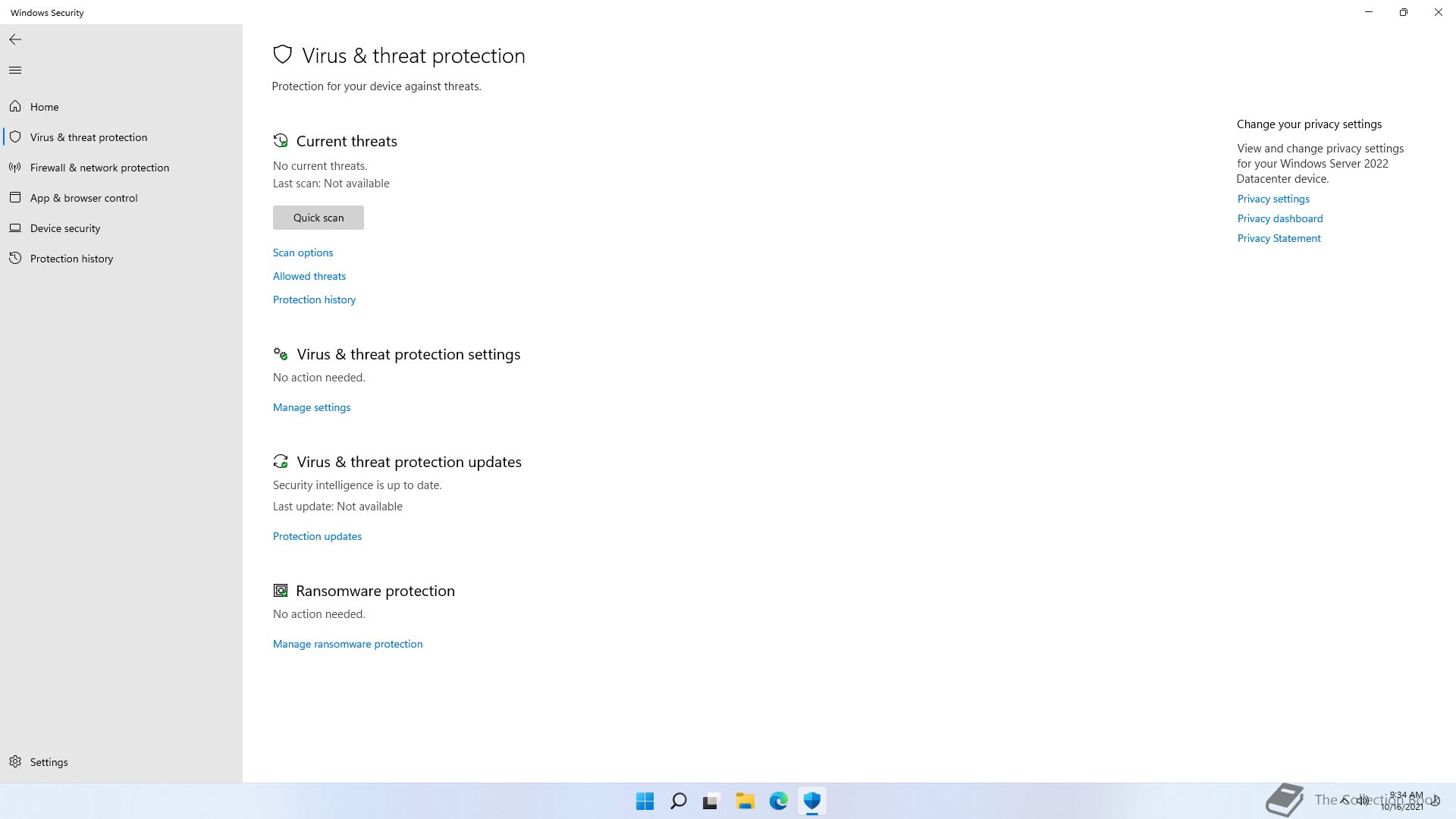The width and height of the screenshot is (1456, 819).
Task: Open File Explorer from the taskbar
Action: tap(745, 801)
